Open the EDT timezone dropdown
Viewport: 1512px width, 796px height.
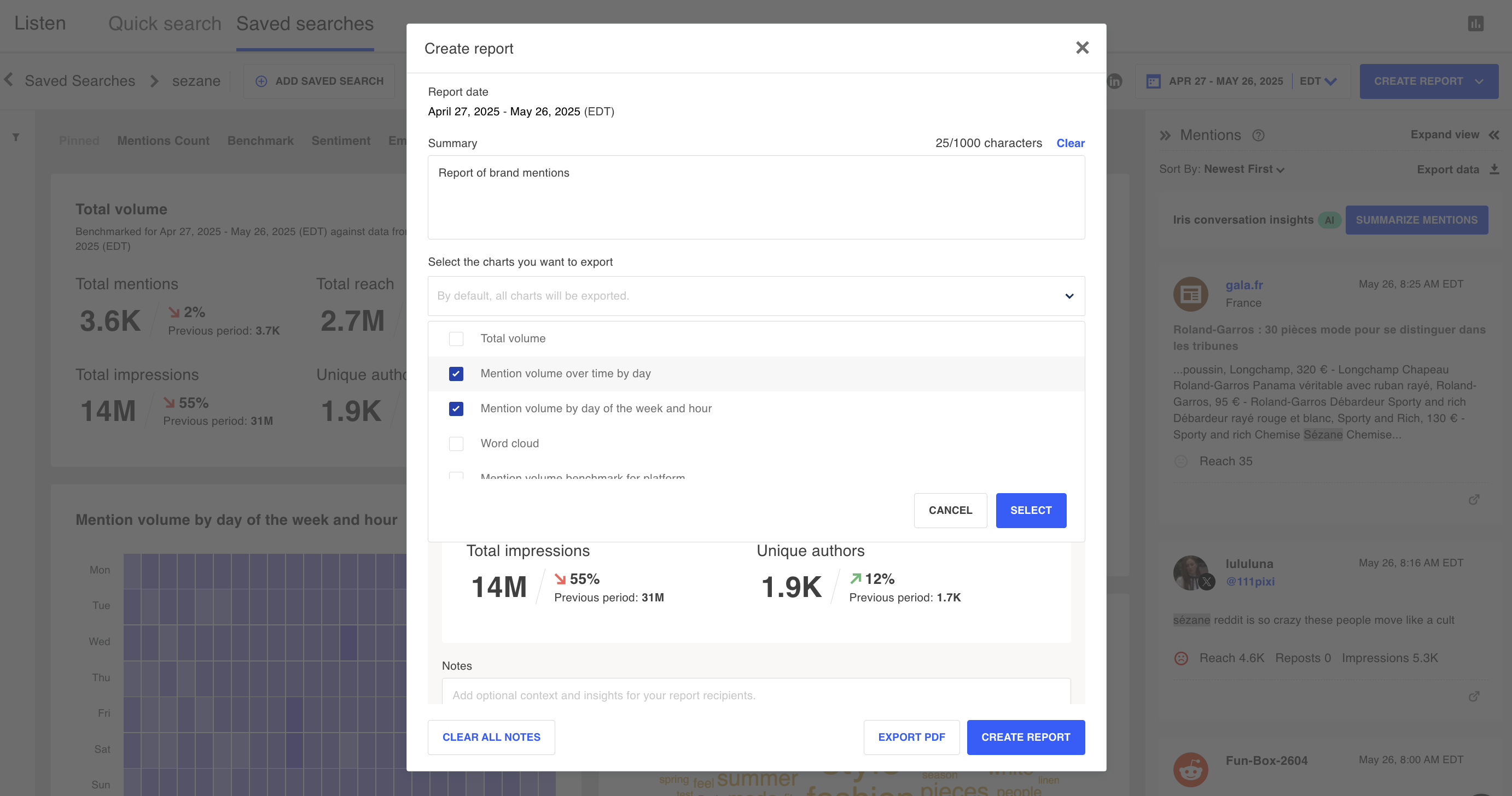click(1318, 81)
